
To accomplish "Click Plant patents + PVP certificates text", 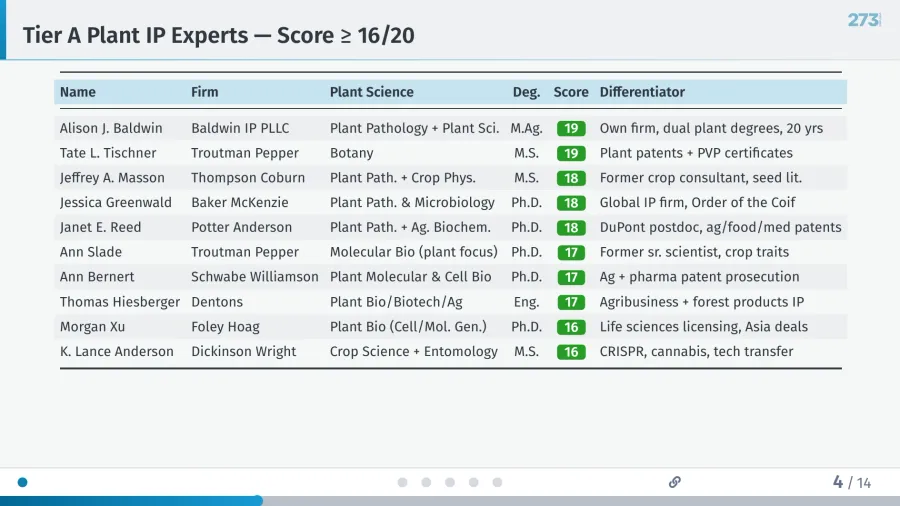I will pos(696,153).
